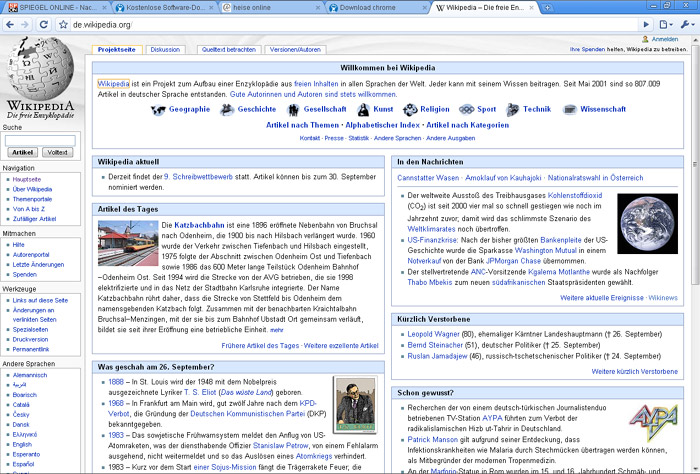The height and width of the screenshot is (474, 700).
Task: Click the Anmelden login link
Action: [x=664, y=39]
